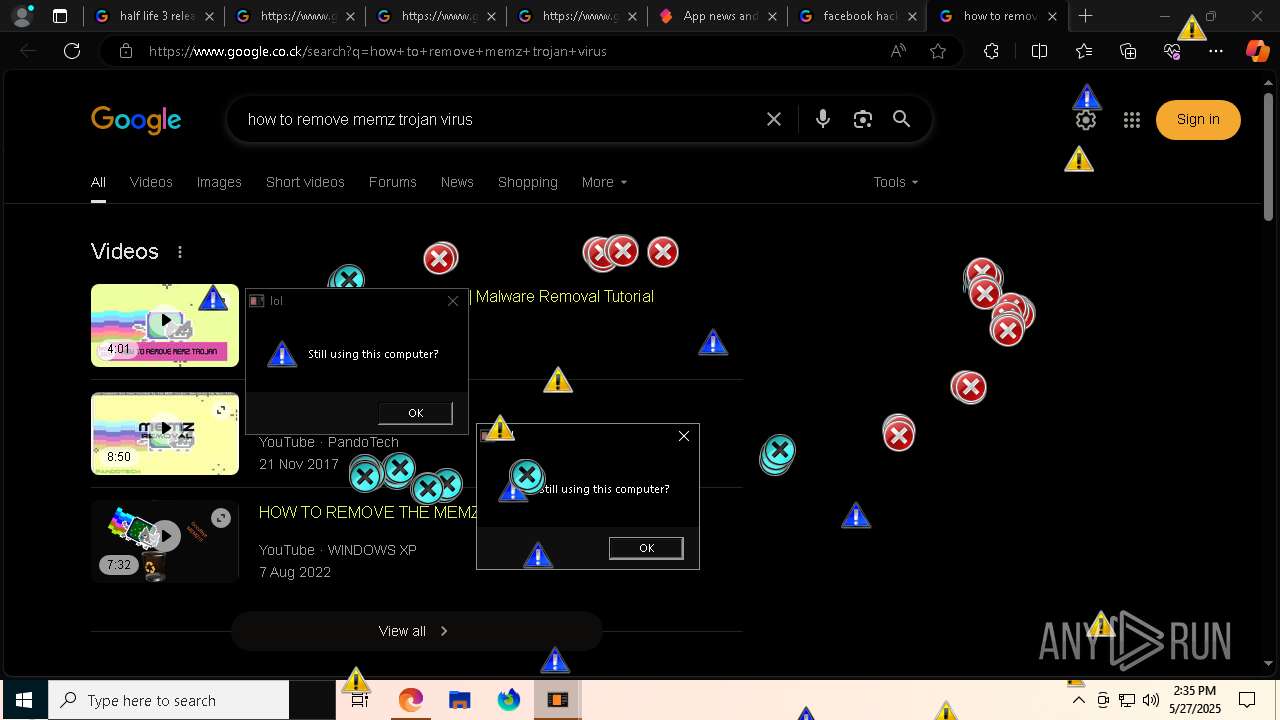Click the browser address bar URL

(x=378, y=51)
